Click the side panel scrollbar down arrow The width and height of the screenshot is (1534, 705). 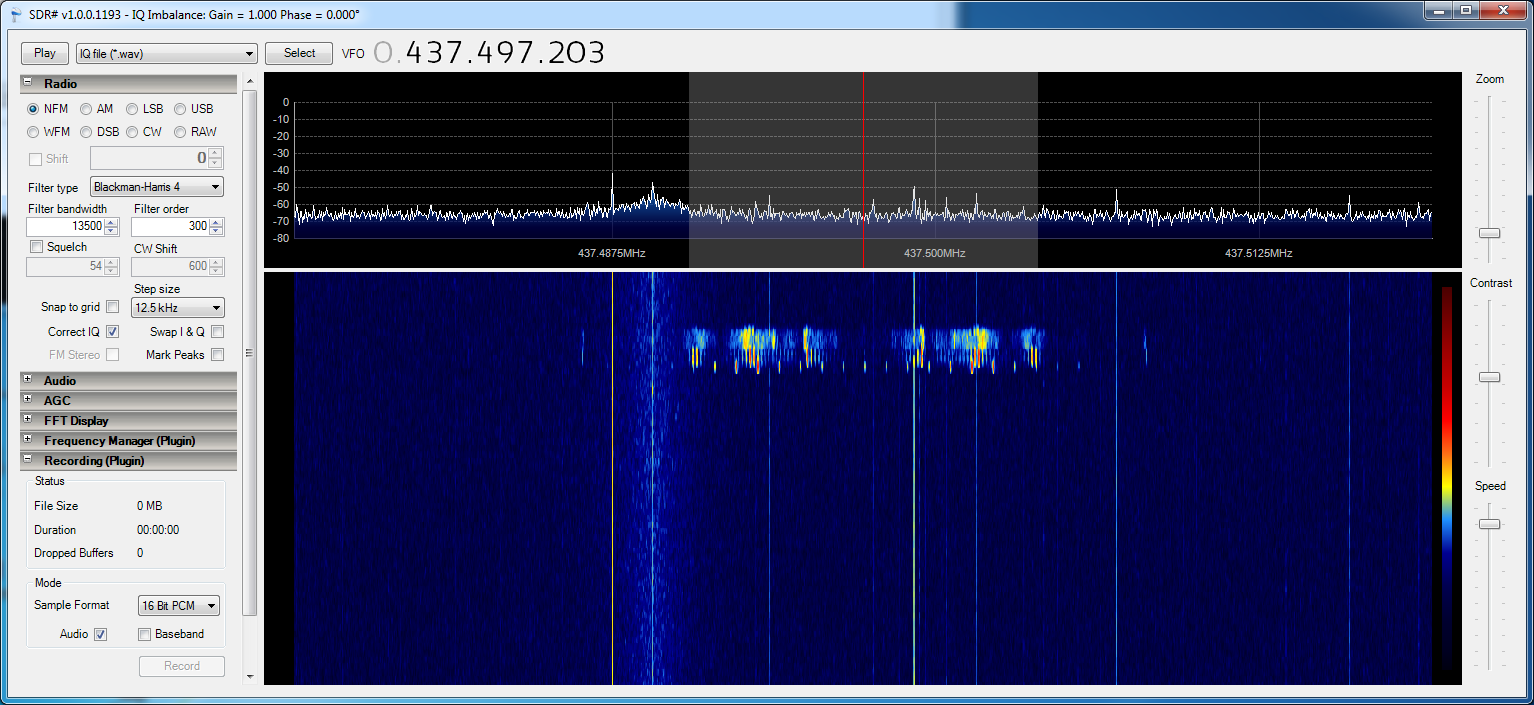pos(250,677)
